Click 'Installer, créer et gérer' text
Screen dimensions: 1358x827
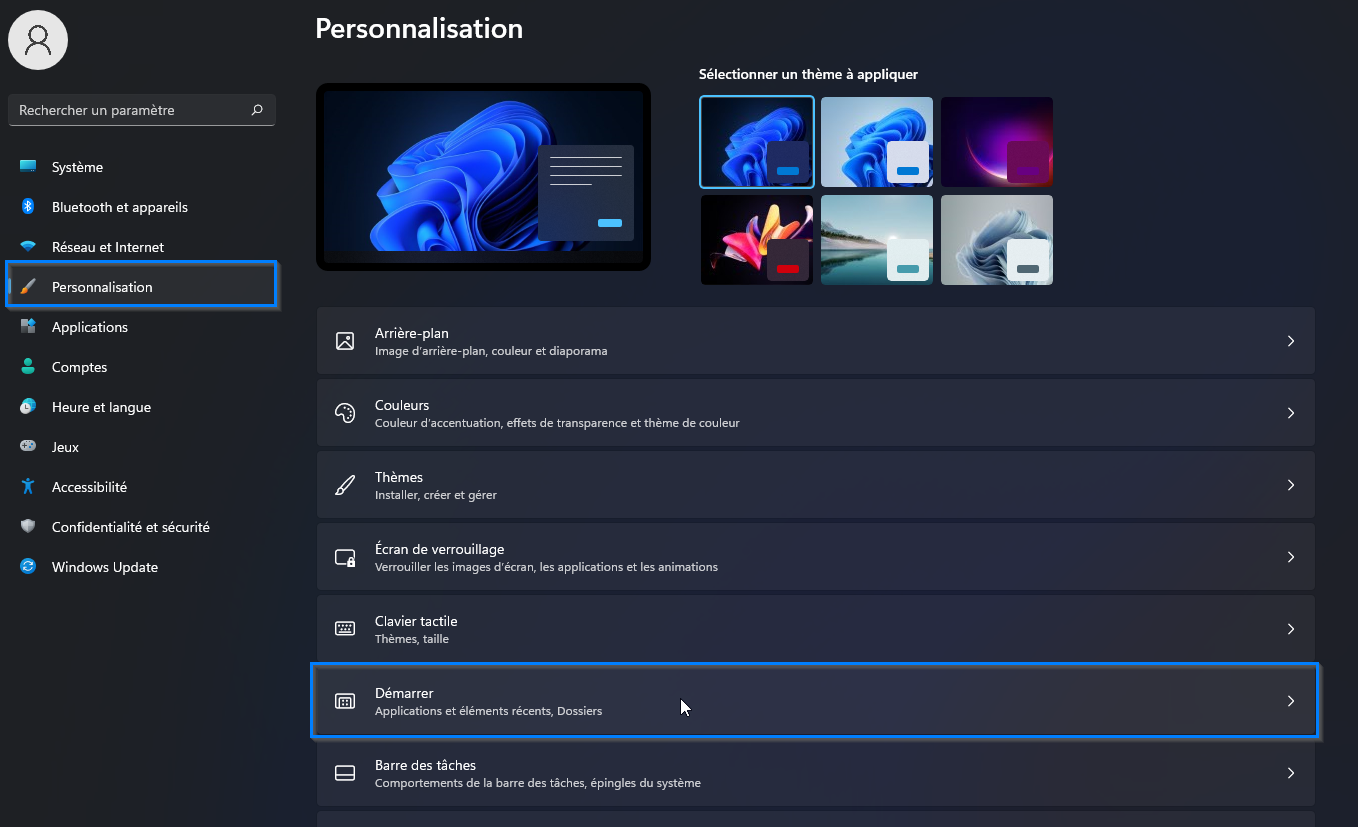pyautogui.click(x=436, y=495)
